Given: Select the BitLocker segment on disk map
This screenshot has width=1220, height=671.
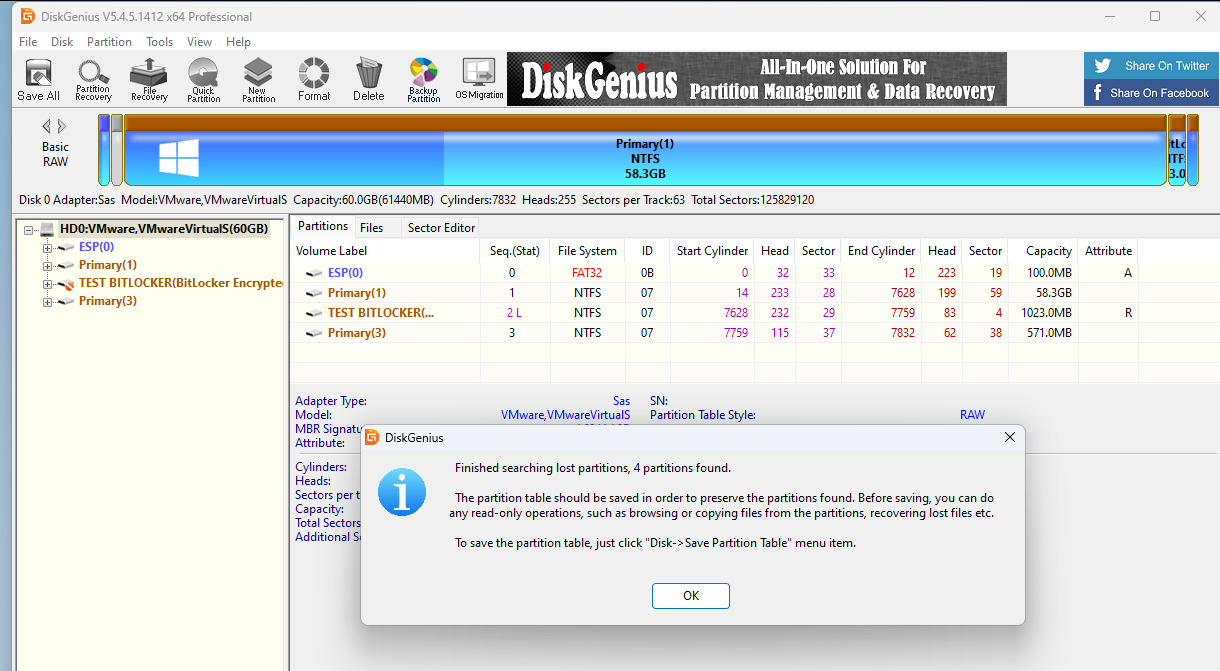Looking at the screenshot, I should 1177,150.
